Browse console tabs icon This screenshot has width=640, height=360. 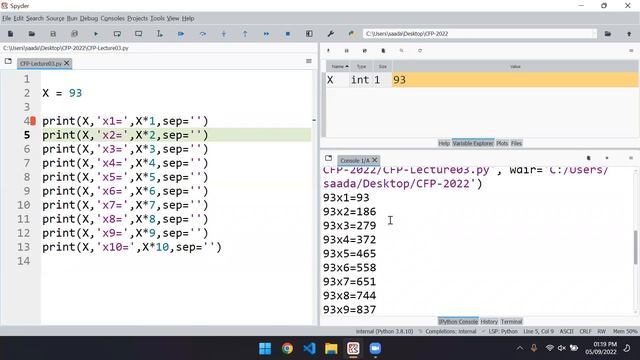[x=329, y=158]
